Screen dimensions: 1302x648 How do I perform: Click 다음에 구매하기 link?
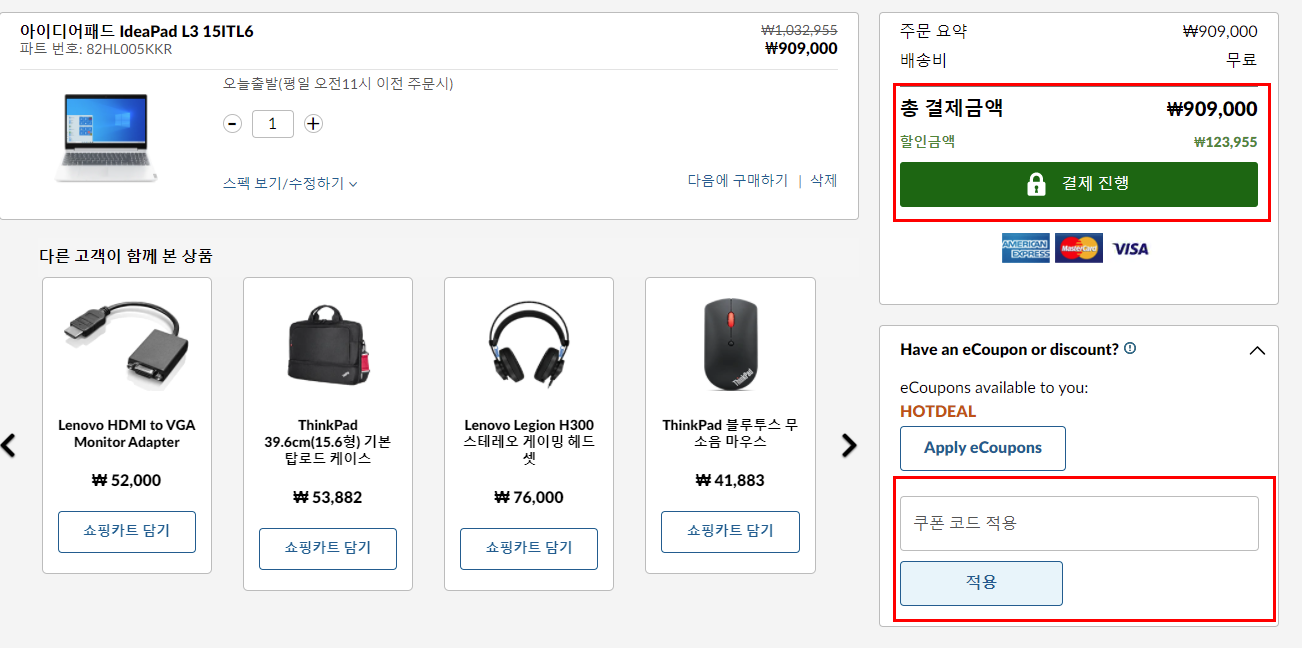coord(737,181)
